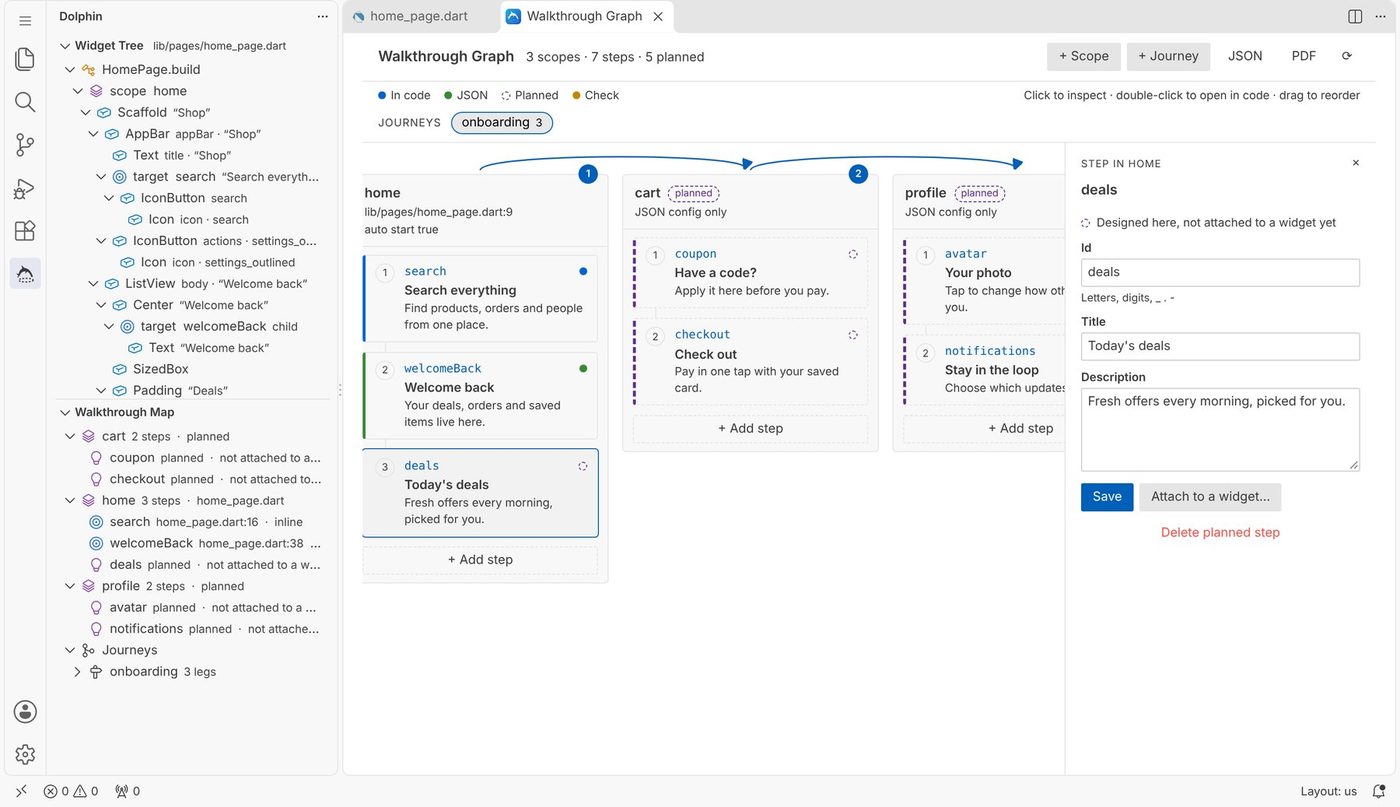Open the Explorer view in activity bar
This screenshot has width=1400, height=807.
[25, 59]
